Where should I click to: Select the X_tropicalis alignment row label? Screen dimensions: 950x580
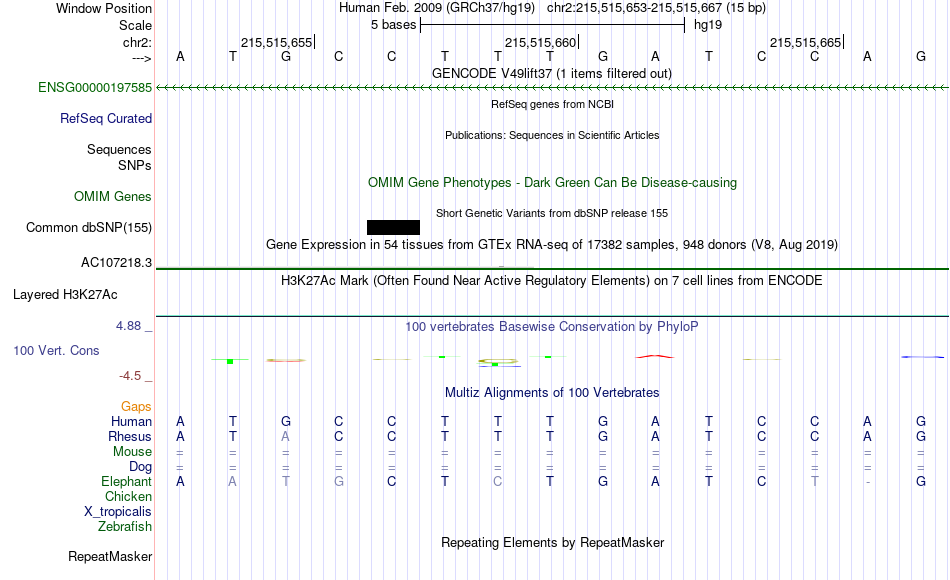point(118,512)
